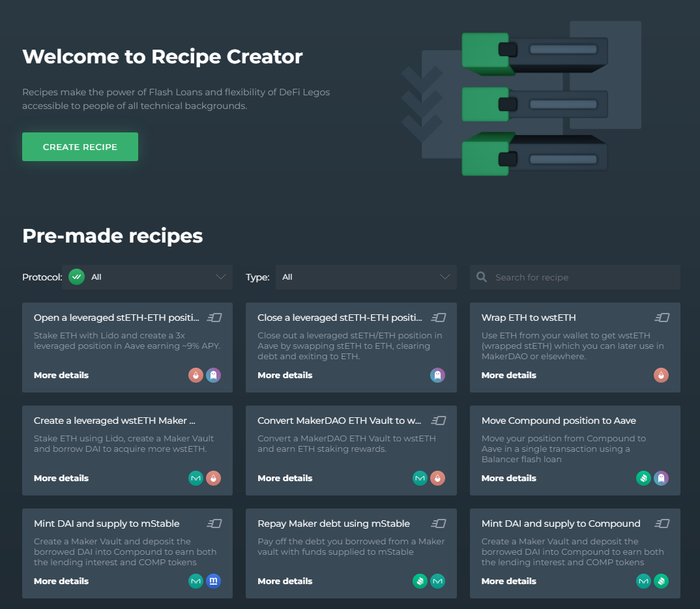The width and height of the screenshot is (700, 609).
Task: Click Maker icon on Create leveraged wstETH Maker card
Action: point(196,478)
